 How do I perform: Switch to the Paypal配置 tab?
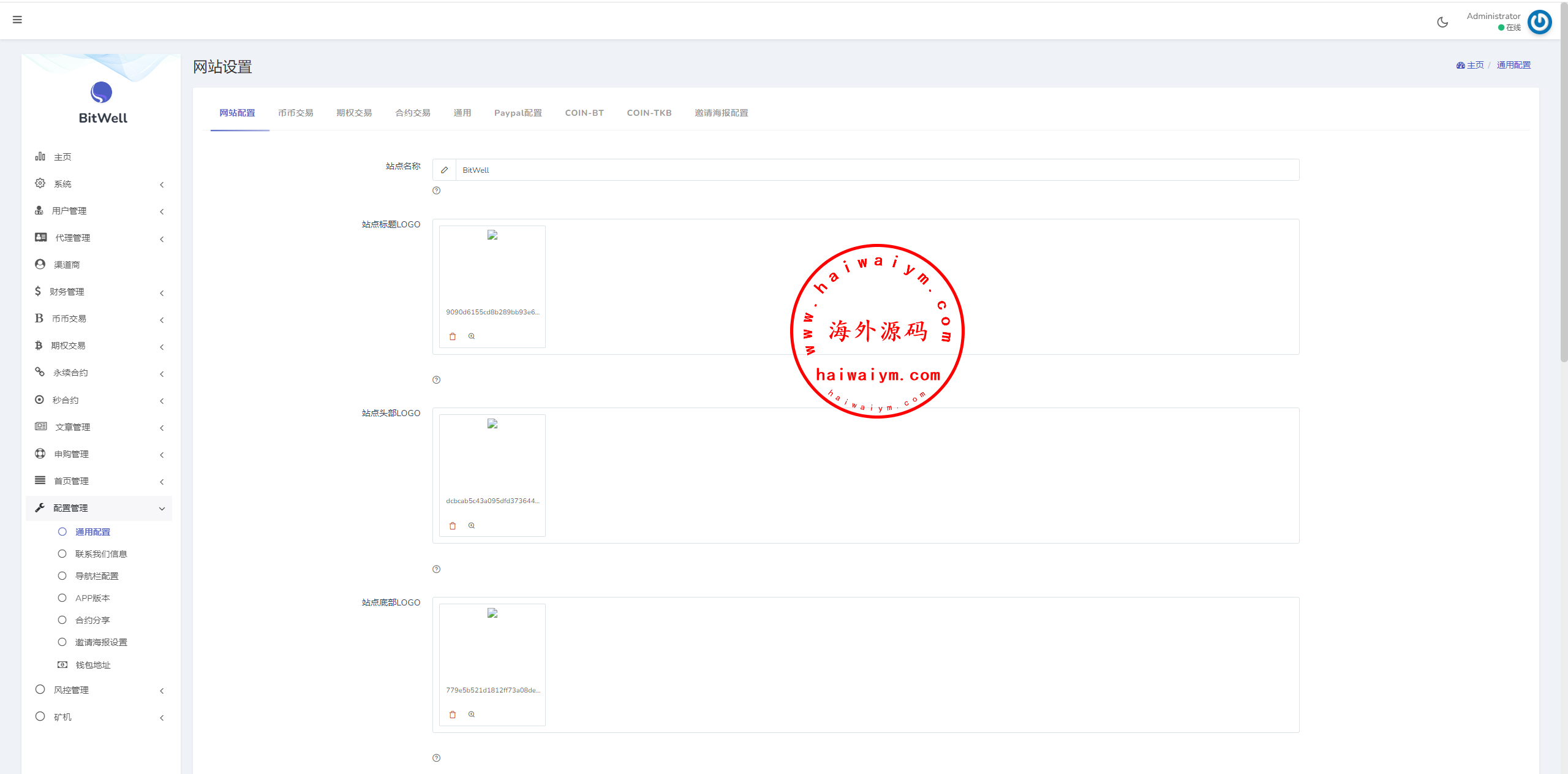point(518,113)
